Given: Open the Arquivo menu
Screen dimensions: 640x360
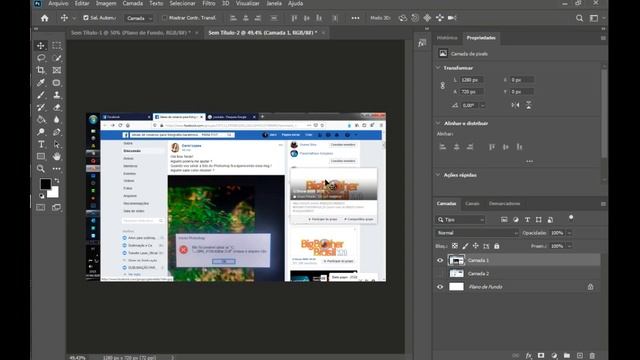Looking at the screenshot, I should click(58, 3).
